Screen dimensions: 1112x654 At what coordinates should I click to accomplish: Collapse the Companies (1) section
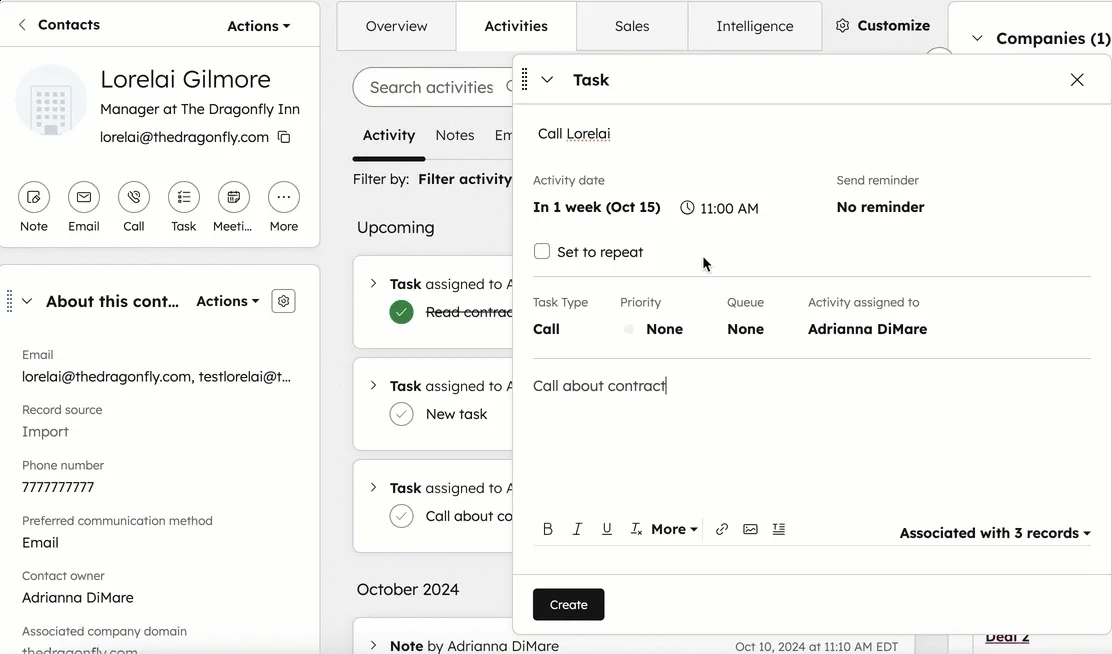tap(977, 38)
